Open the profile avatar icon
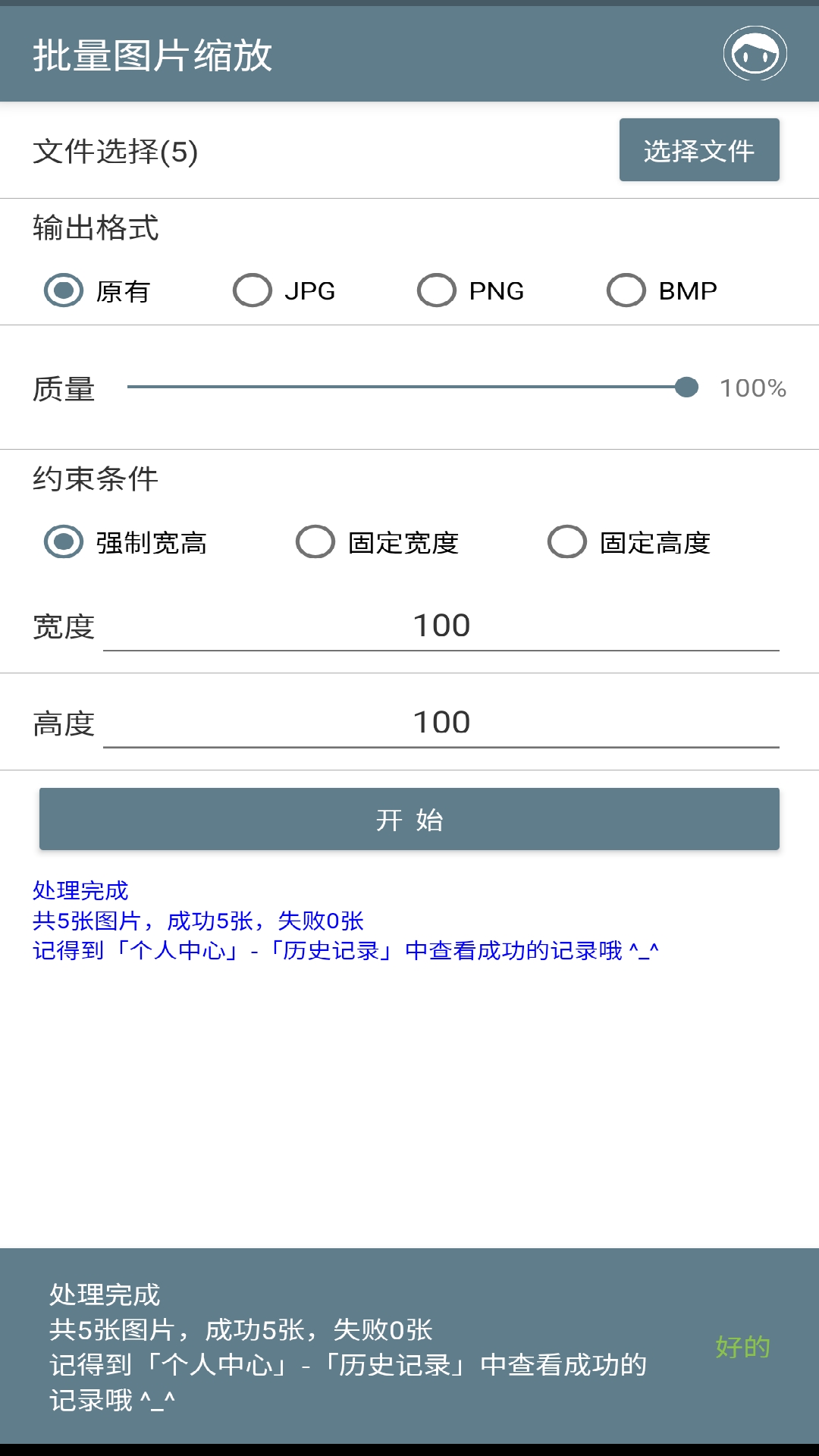 tap(755, 54)
